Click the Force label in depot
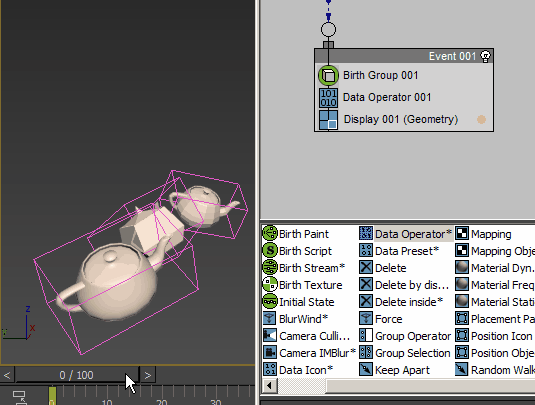The image size is (535, 405). [x=389, y=319]
